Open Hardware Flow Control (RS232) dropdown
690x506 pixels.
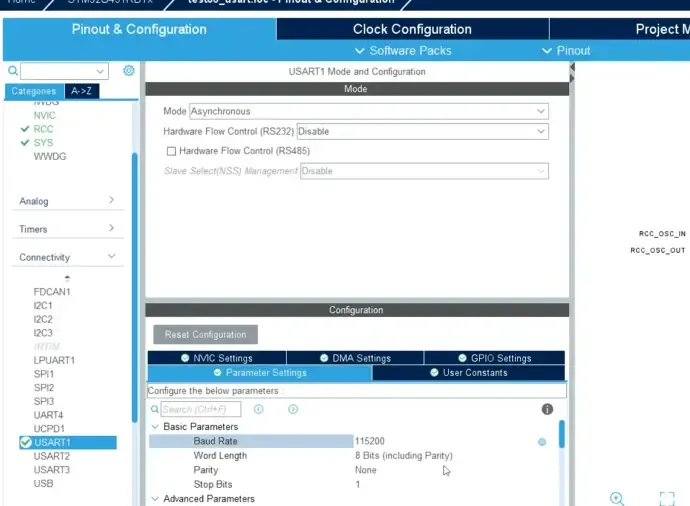422,131
